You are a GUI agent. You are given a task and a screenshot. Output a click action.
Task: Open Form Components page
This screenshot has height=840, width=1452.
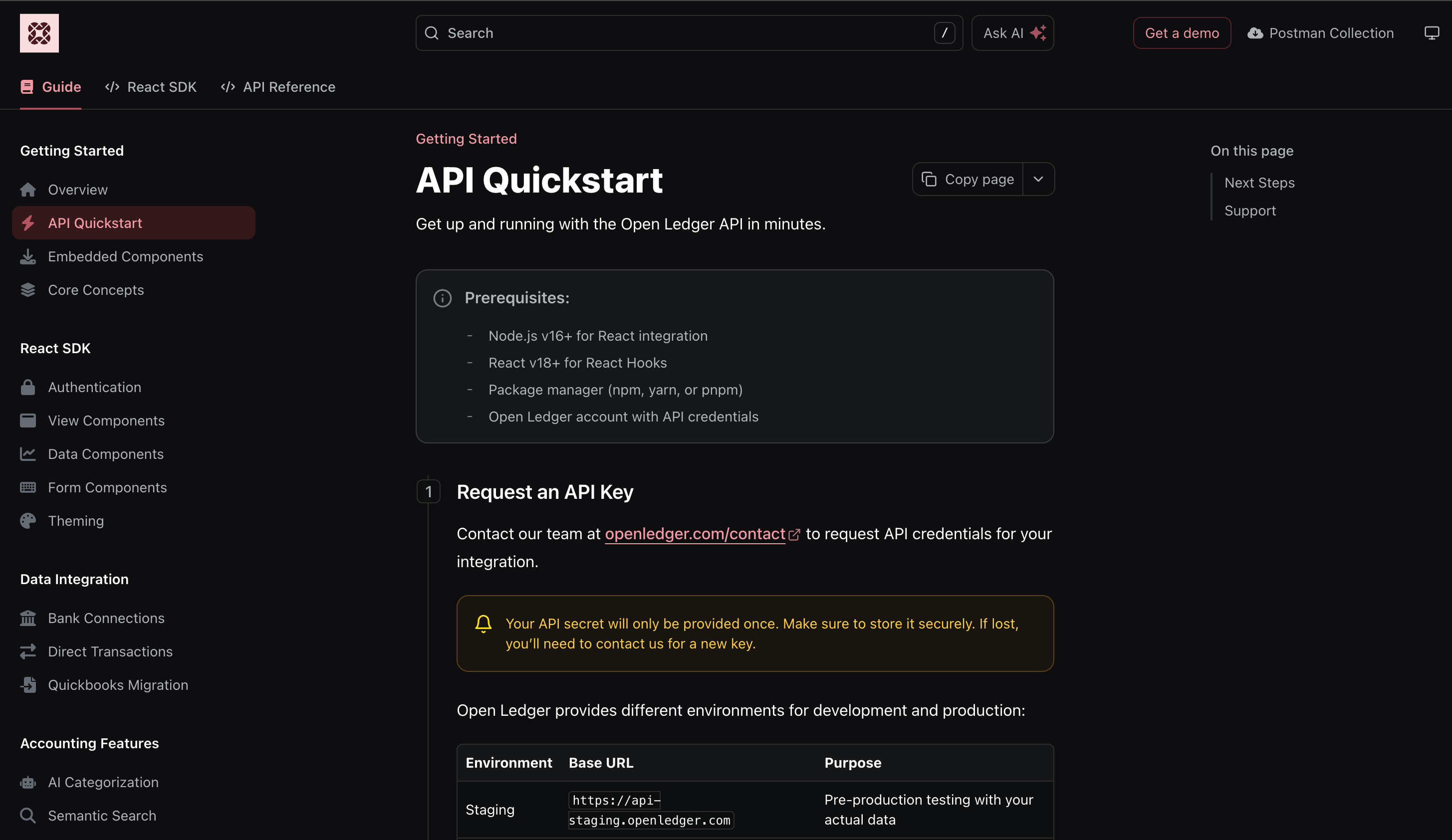(x=134, y=487)
